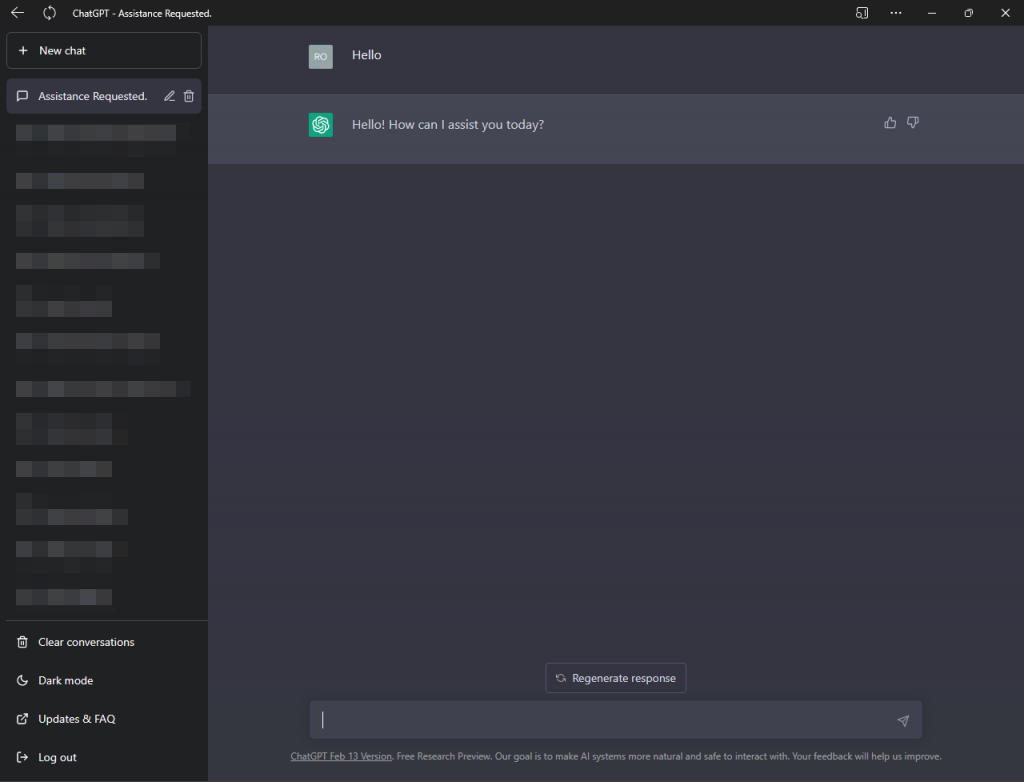1024x782 pixels.
Task: Click the user message text 'Hello'
Action: click(366, 56)
